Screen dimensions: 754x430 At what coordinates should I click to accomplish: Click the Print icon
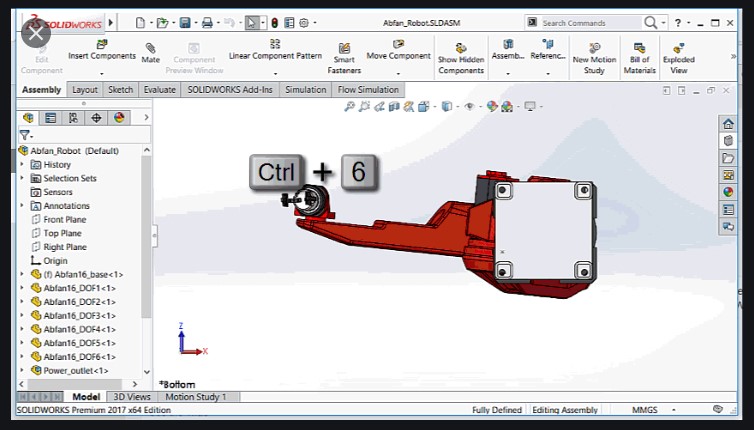(207, 23)
